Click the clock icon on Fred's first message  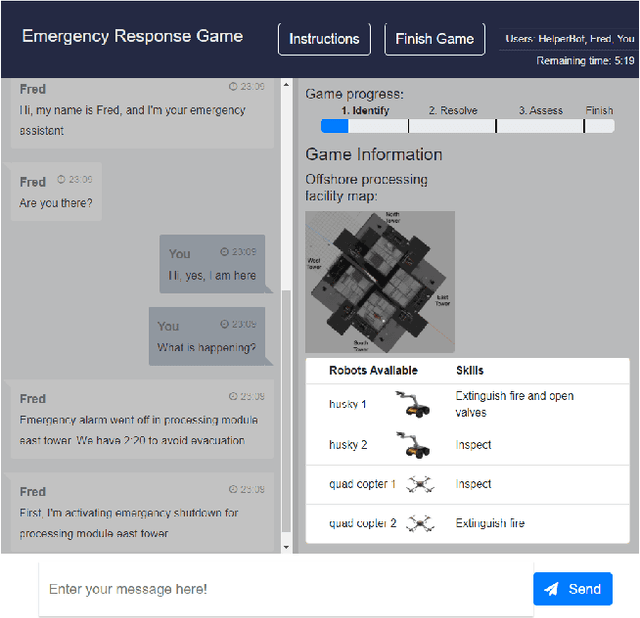click(x=233, y=88)
